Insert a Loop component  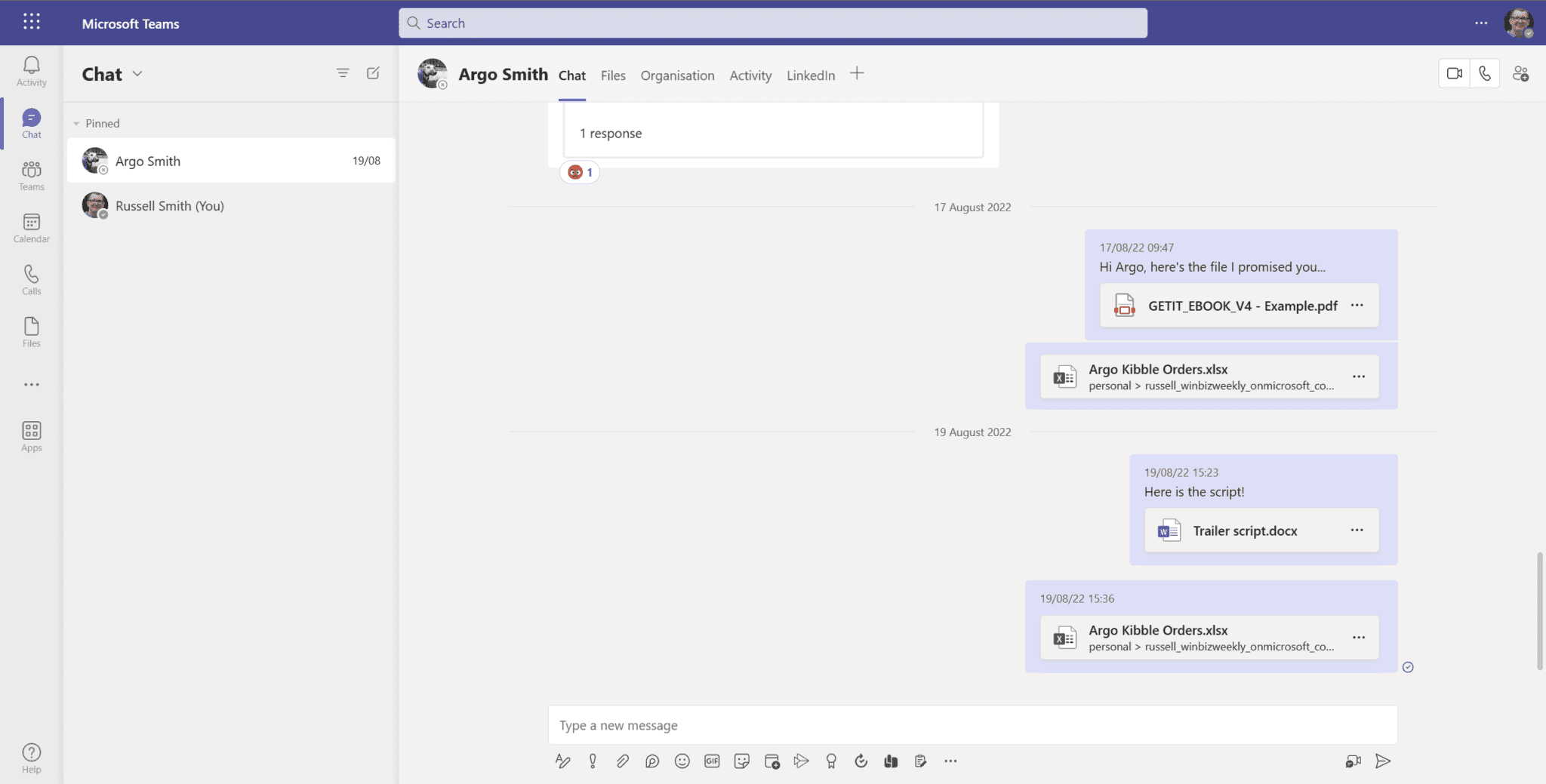point(652,761)
